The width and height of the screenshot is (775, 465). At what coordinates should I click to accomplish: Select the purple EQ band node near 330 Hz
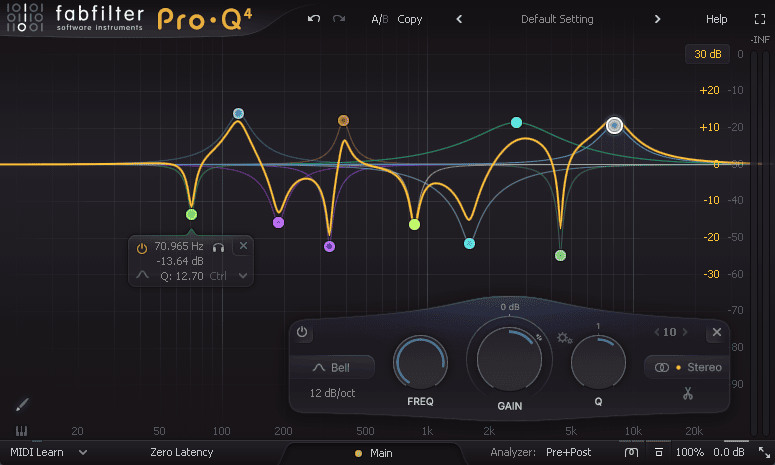click(329, 246)
